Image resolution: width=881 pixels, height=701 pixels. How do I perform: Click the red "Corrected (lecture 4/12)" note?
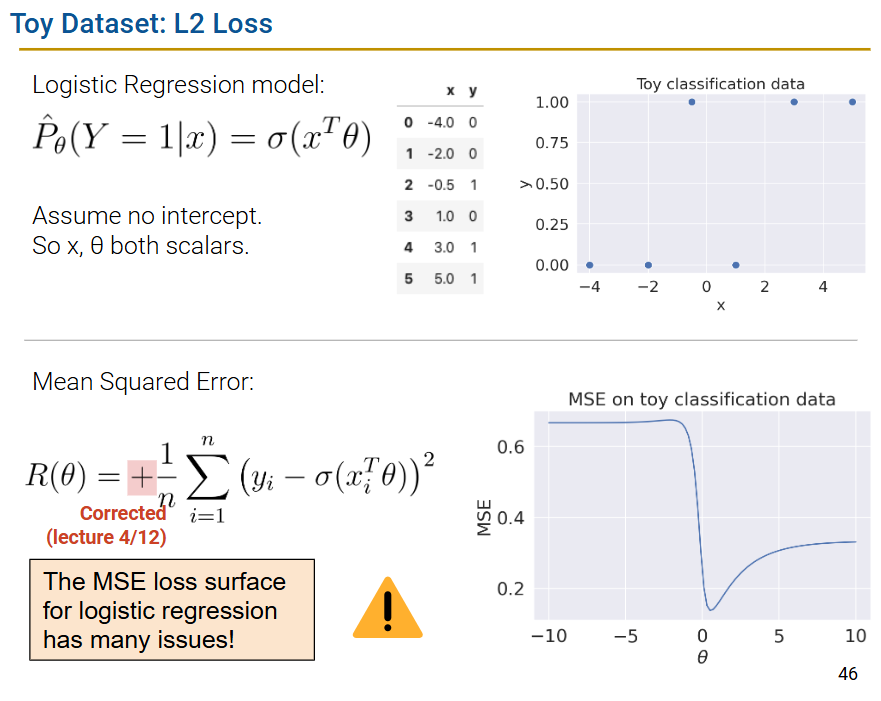coord(122,524)
